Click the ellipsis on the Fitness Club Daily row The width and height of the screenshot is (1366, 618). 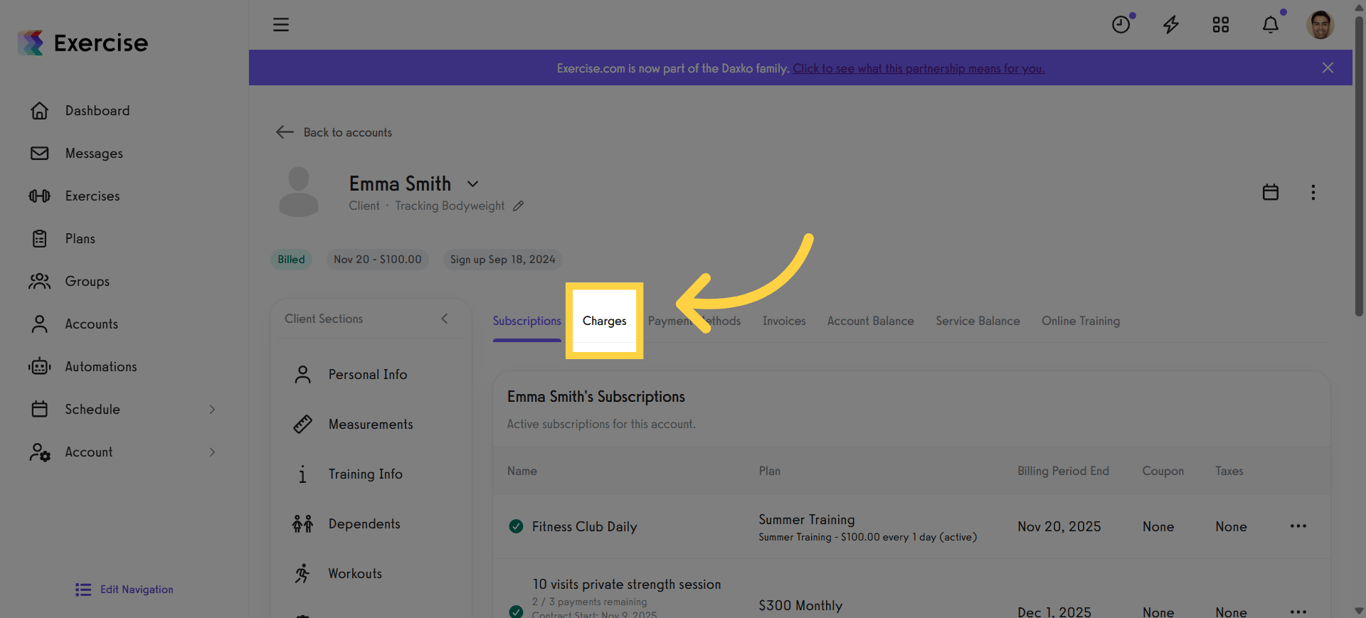(x=1298, y=525)
